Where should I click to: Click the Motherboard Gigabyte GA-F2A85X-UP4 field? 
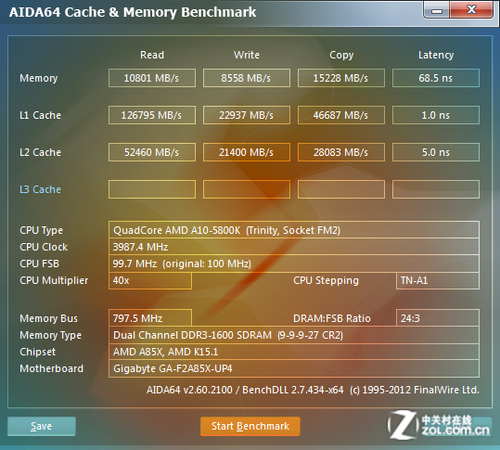[x=294, y=369]
